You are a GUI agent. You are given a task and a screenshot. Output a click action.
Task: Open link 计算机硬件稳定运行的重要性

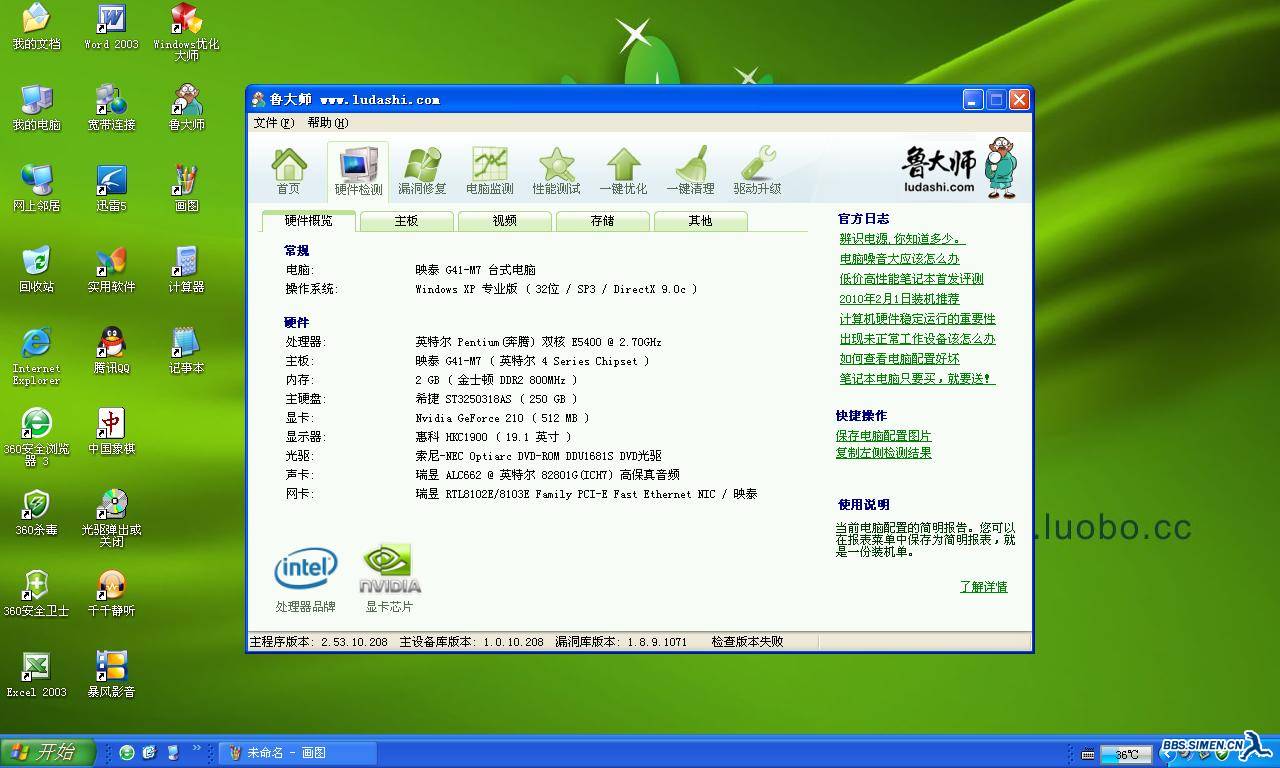click(x=917, y=319)
